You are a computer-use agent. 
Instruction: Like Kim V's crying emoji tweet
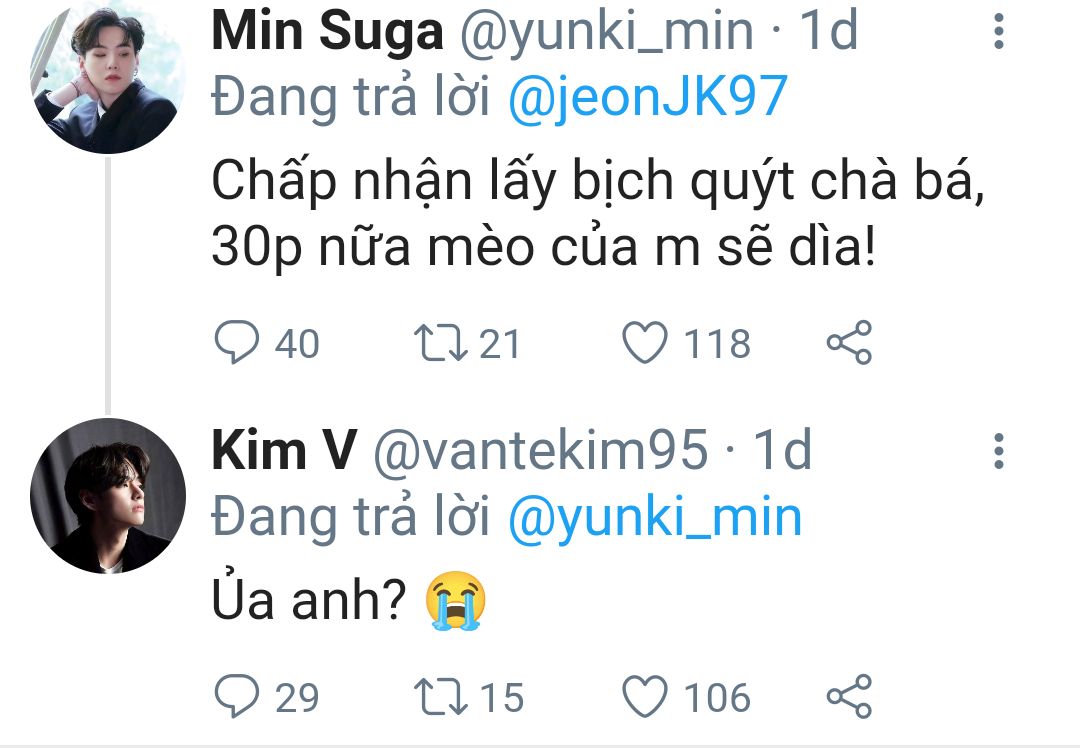(x=645, y=697)
